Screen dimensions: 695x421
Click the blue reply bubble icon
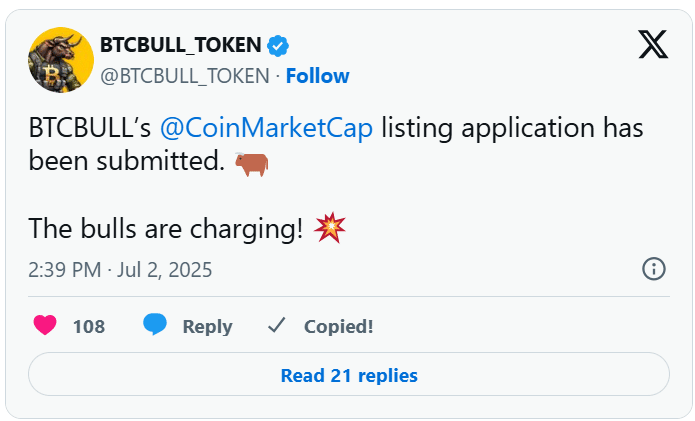[155, 324]
